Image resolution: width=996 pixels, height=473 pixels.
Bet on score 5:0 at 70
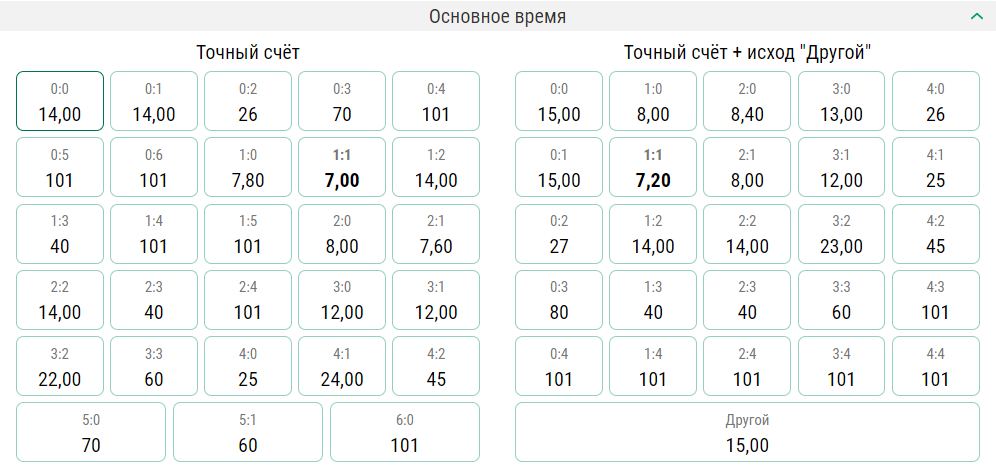[x=91, y=432]
